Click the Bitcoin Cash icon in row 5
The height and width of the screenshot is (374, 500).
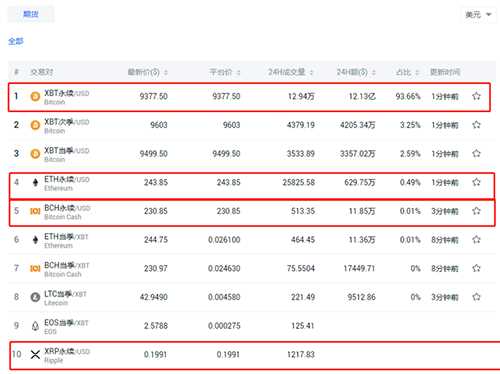(35, 211)
